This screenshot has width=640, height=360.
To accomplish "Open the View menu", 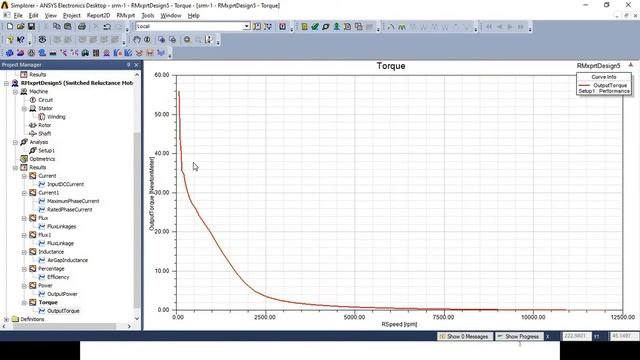I will [x=51, y=16].
